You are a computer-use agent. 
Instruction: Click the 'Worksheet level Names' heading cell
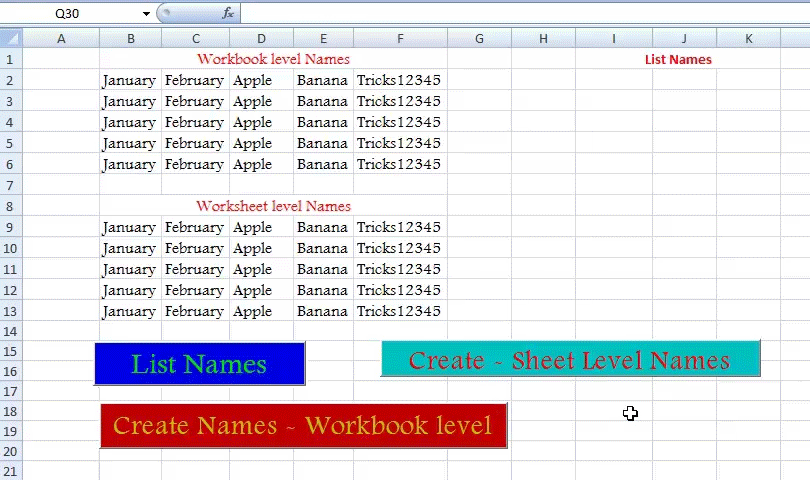(x=273, y=206)
